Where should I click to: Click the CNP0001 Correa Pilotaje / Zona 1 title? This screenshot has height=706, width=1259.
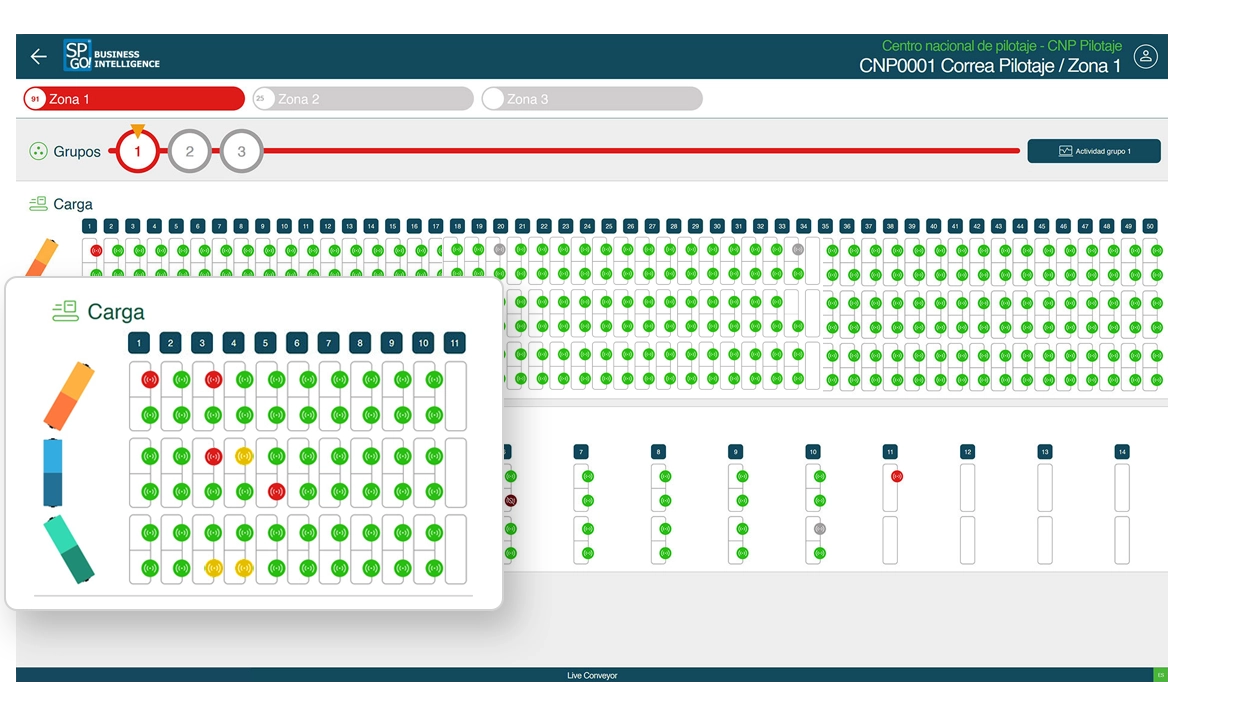pyautogui.click(x=990, y=66)
